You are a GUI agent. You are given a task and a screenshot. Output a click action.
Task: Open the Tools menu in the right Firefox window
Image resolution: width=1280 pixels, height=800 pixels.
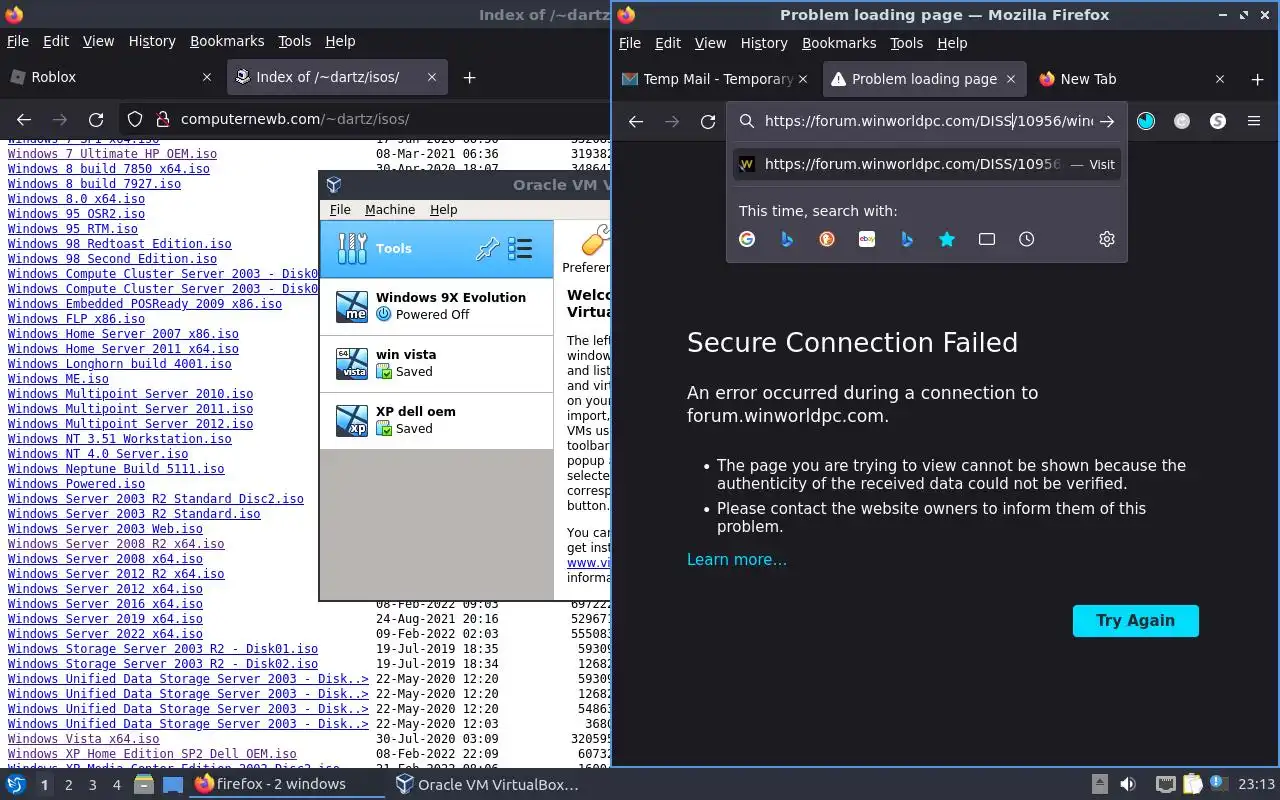click(x=906, y=43)
